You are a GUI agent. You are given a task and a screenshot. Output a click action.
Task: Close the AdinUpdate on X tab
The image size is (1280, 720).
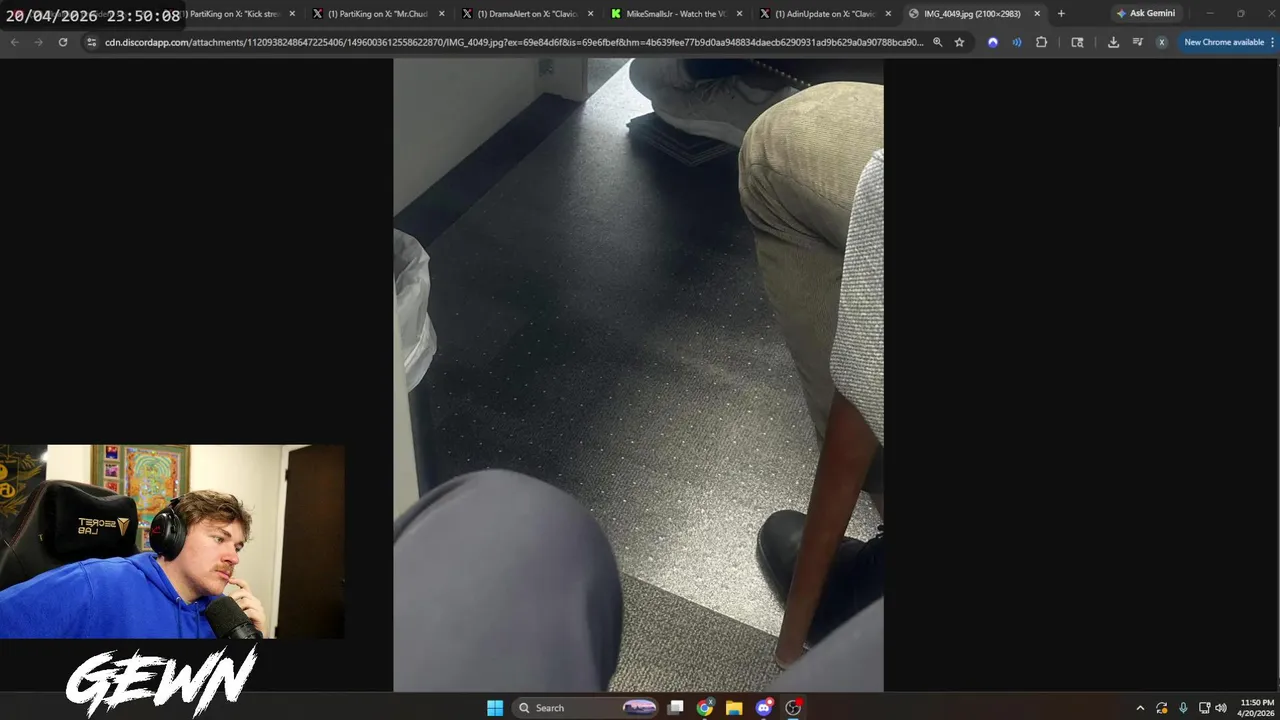(x=888, y=14)
